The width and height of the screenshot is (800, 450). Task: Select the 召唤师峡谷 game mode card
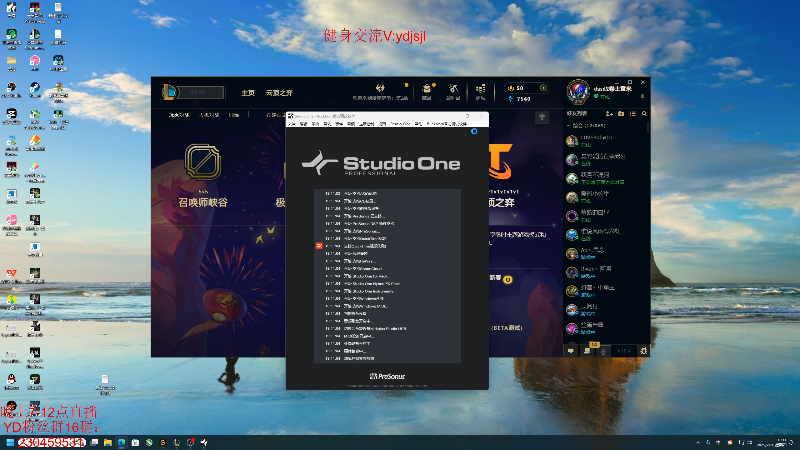203,176
